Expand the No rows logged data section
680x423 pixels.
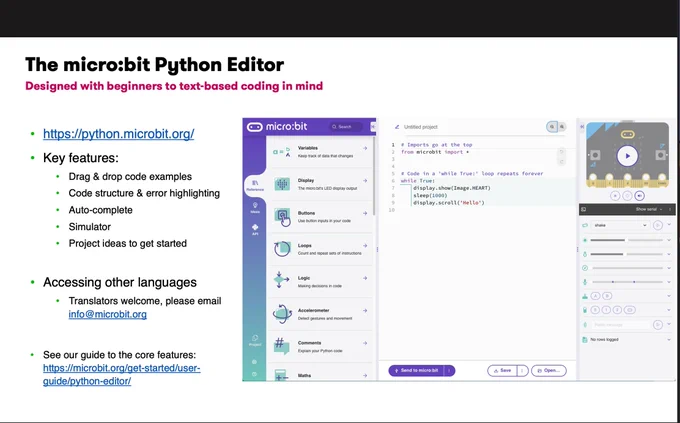[x=669, y=340]
